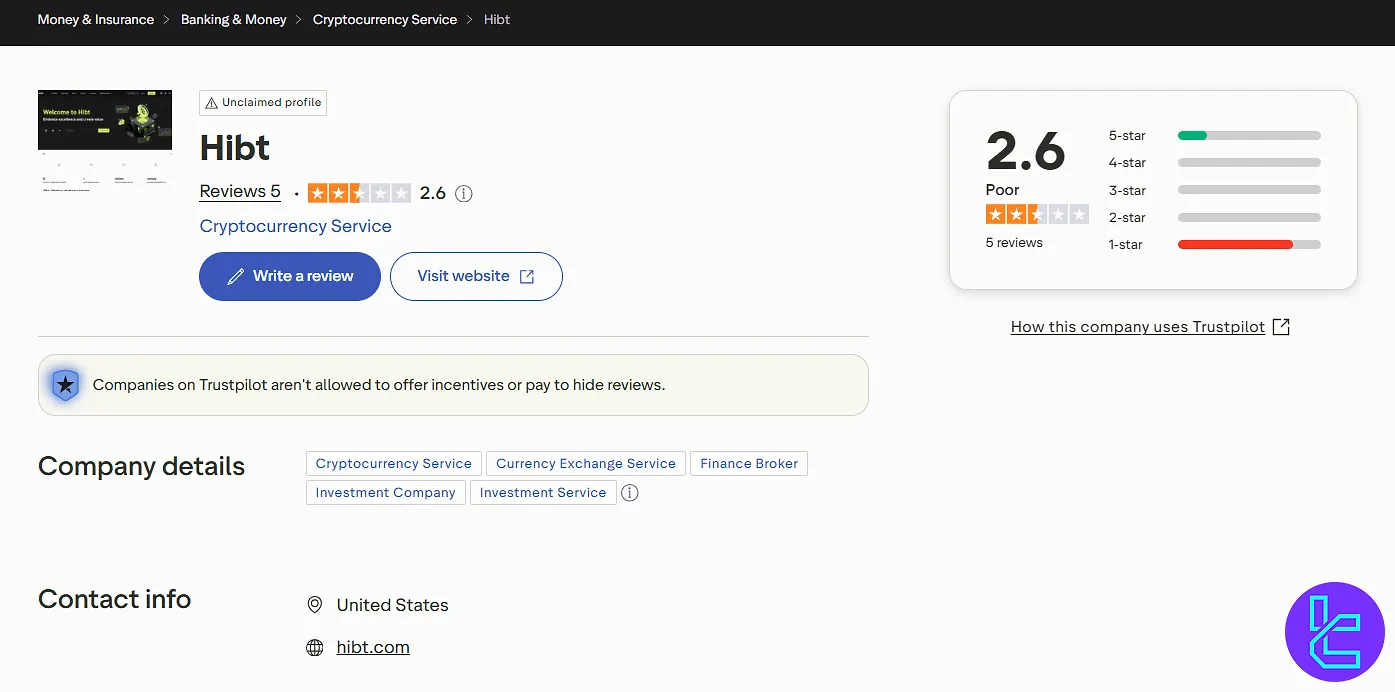Click the globe icon beside hibt.com

(x=315, y=648)
